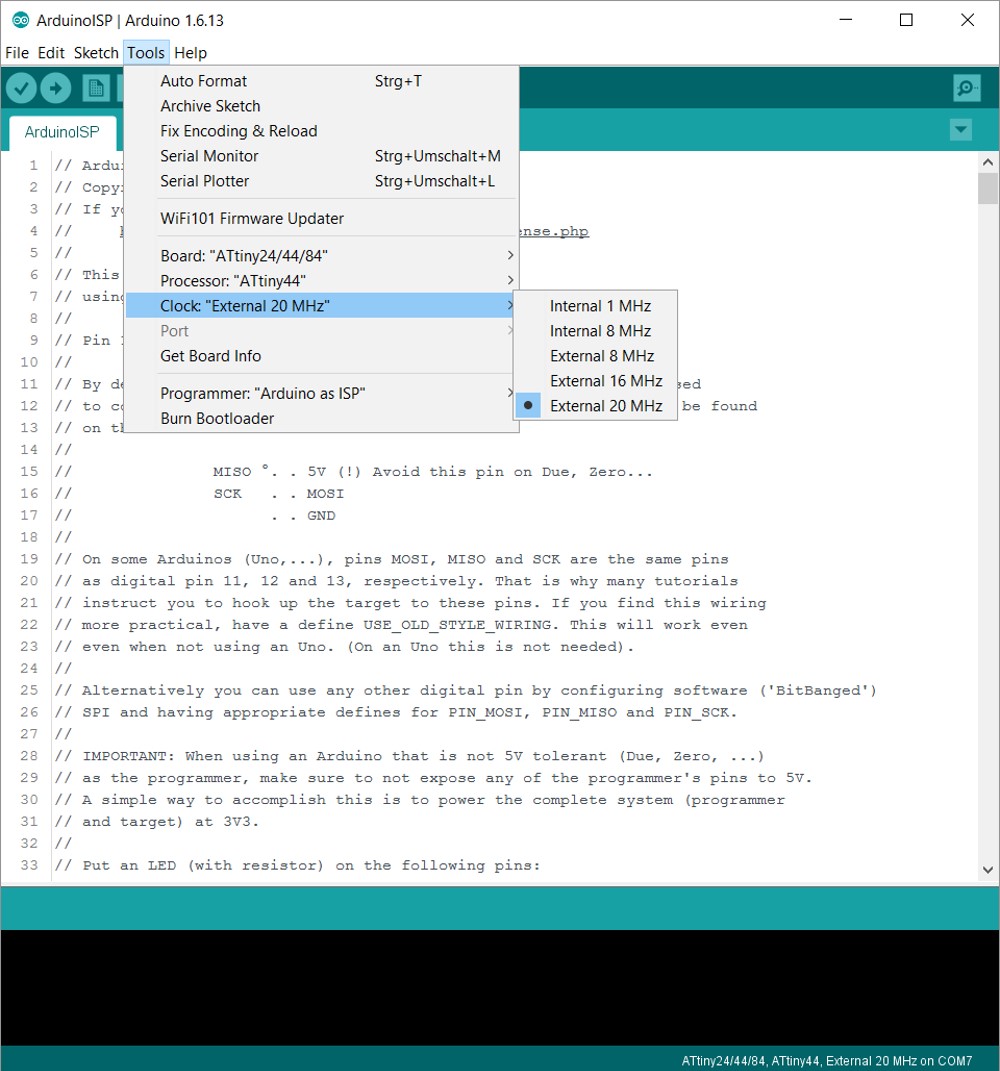1000x1071 pixels.
Task: Expand the Clock External 20 MHz submenu
Action: point(321,305)
